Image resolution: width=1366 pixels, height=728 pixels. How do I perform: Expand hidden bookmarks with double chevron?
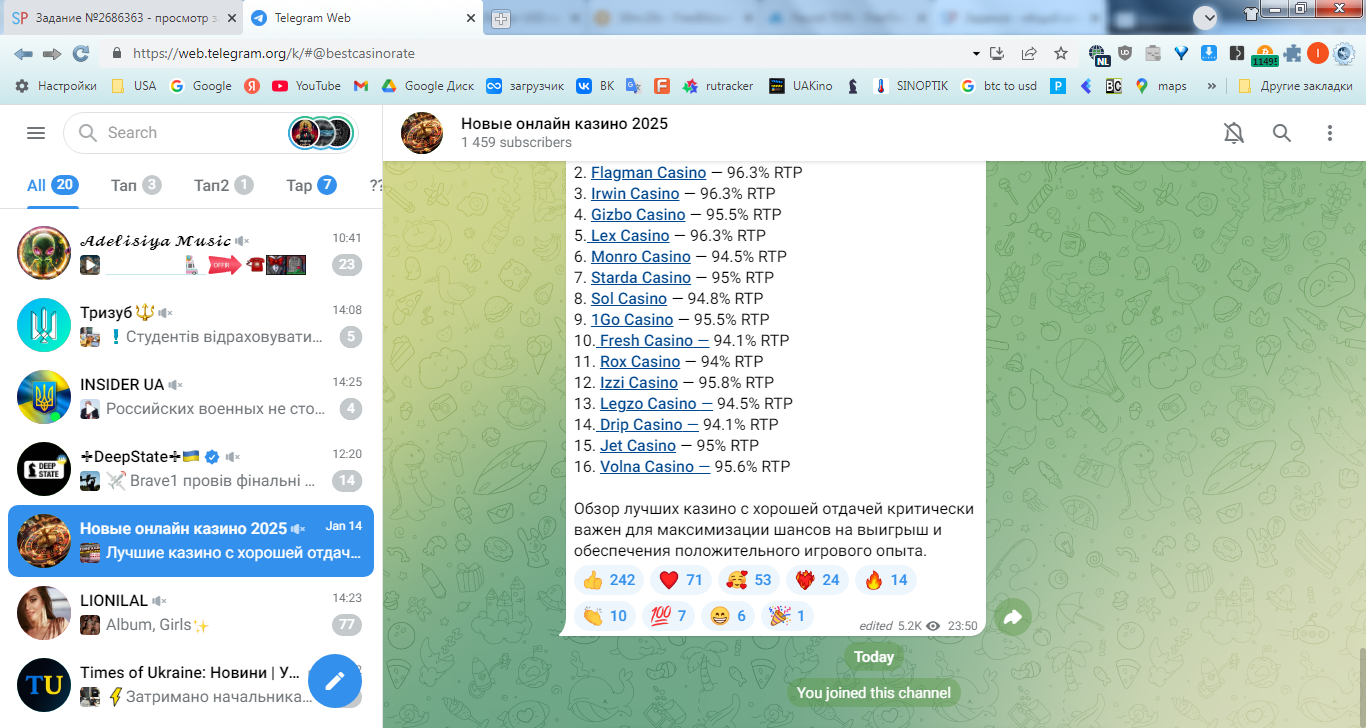1212,86
